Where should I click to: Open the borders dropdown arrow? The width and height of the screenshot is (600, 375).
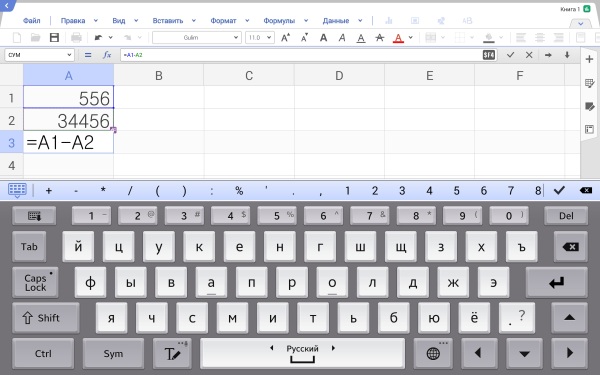(x=472, y=38)
